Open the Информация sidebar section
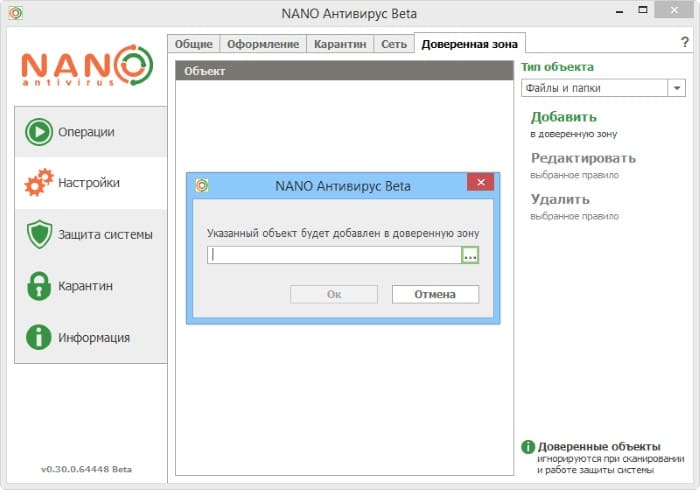 [x=91, y=337]
